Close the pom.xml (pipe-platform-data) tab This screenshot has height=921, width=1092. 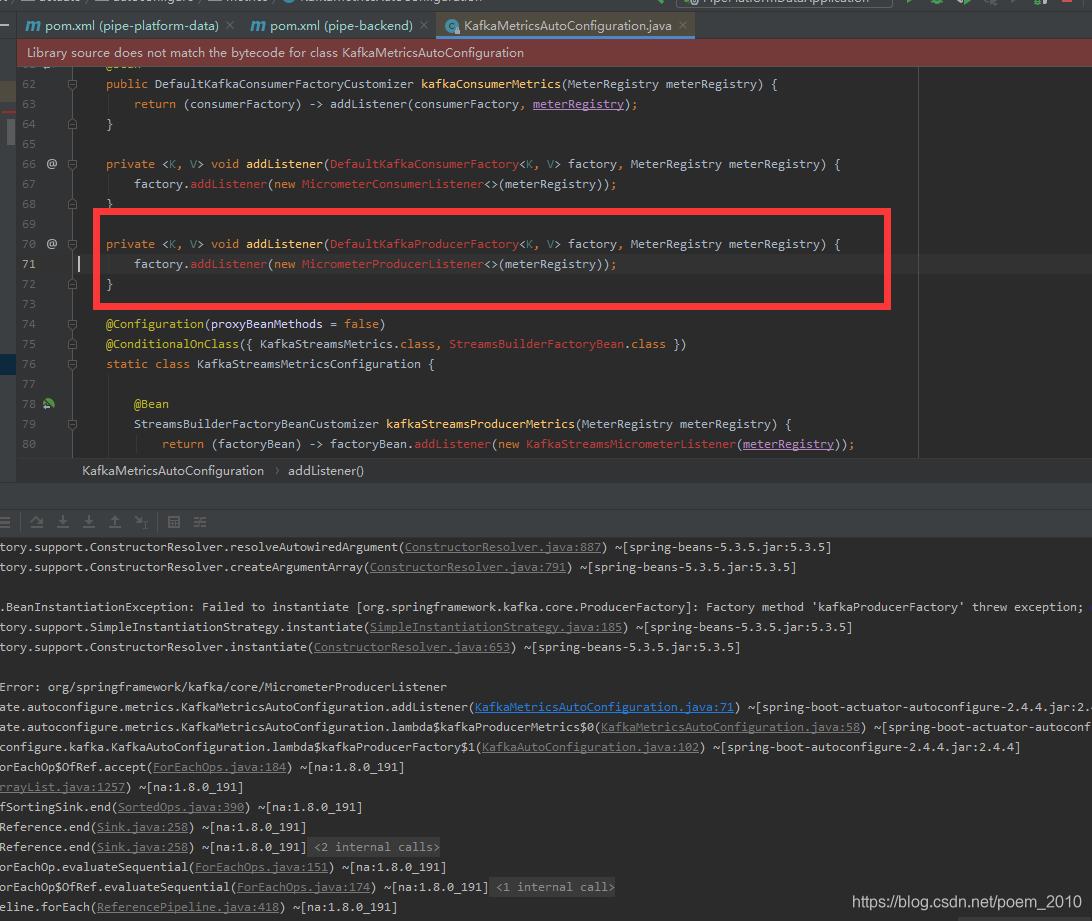[230, 26]
